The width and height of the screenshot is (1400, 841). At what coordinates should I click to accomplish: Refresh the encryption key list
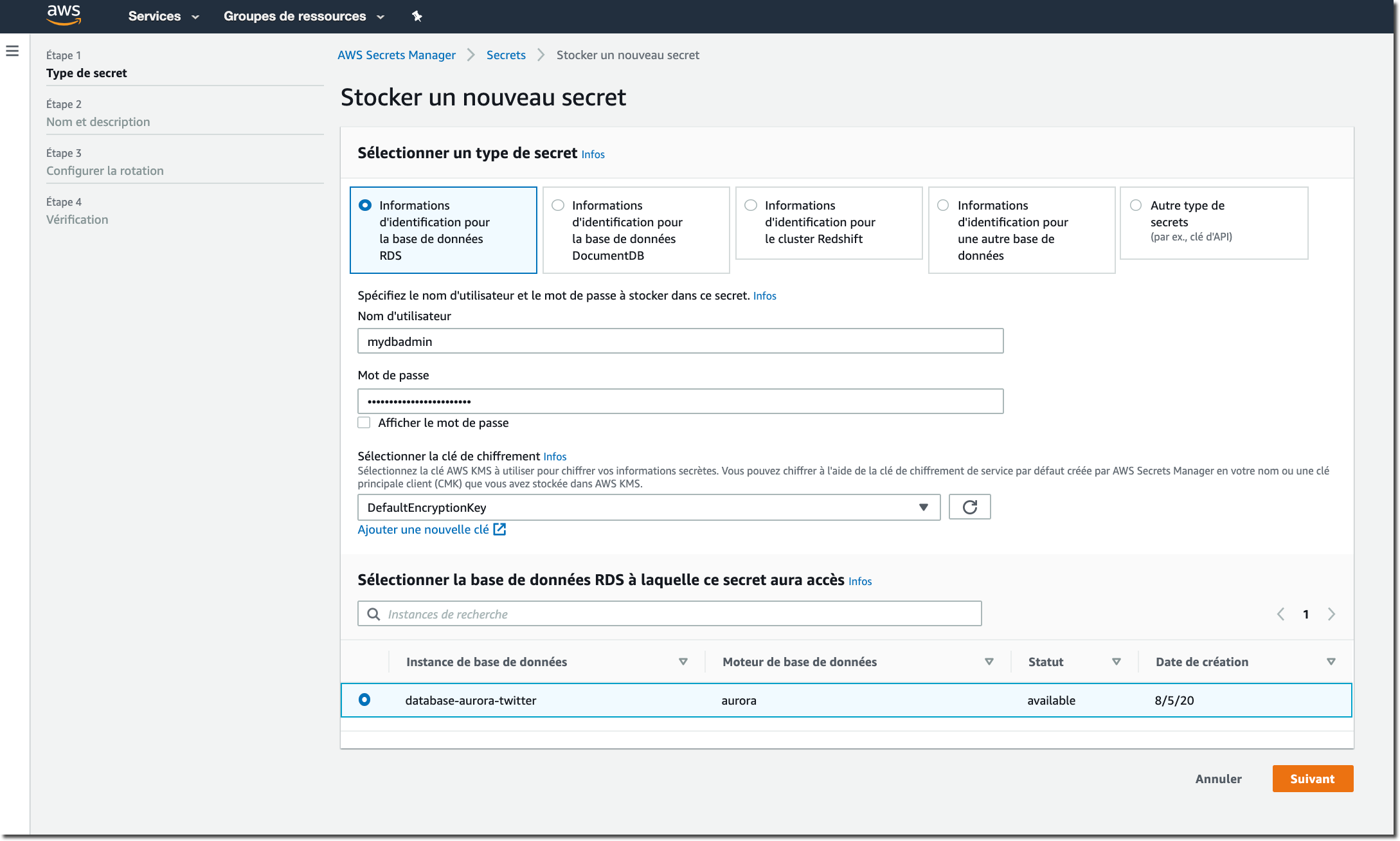(969, 507)
